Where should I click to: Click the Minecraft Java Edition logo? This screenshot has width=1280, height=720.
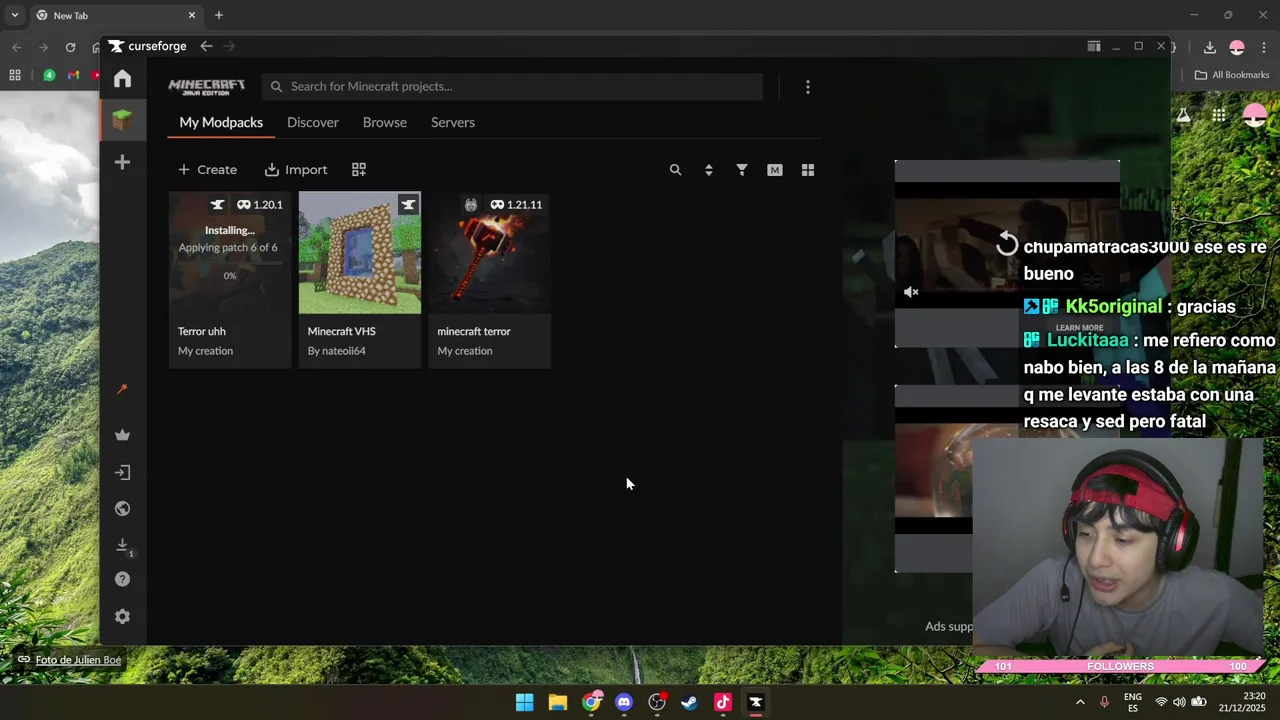pos(206,87)
